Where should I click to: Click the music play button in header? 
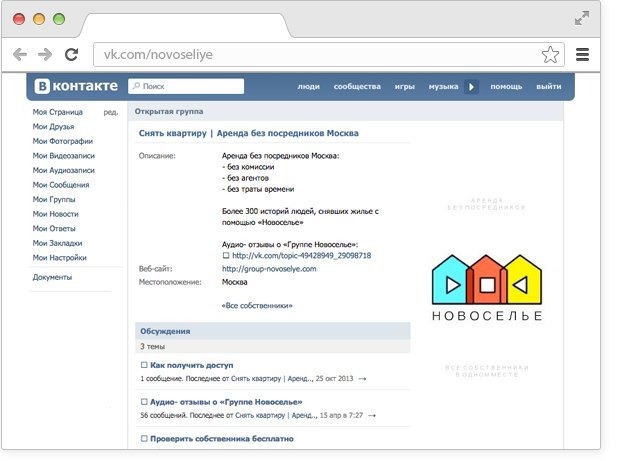[471, 87]
